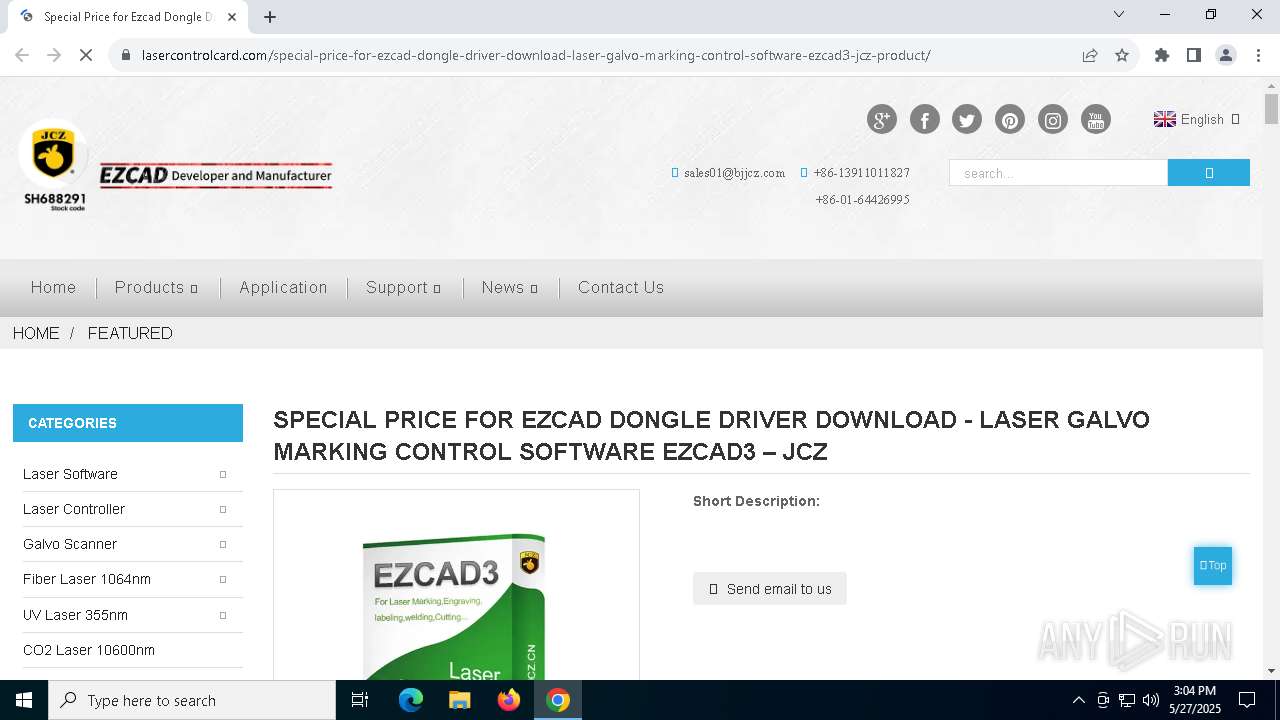Open the English language selector
Image resolution: width=1280 pixels, height=720 pixels.
1196,119
